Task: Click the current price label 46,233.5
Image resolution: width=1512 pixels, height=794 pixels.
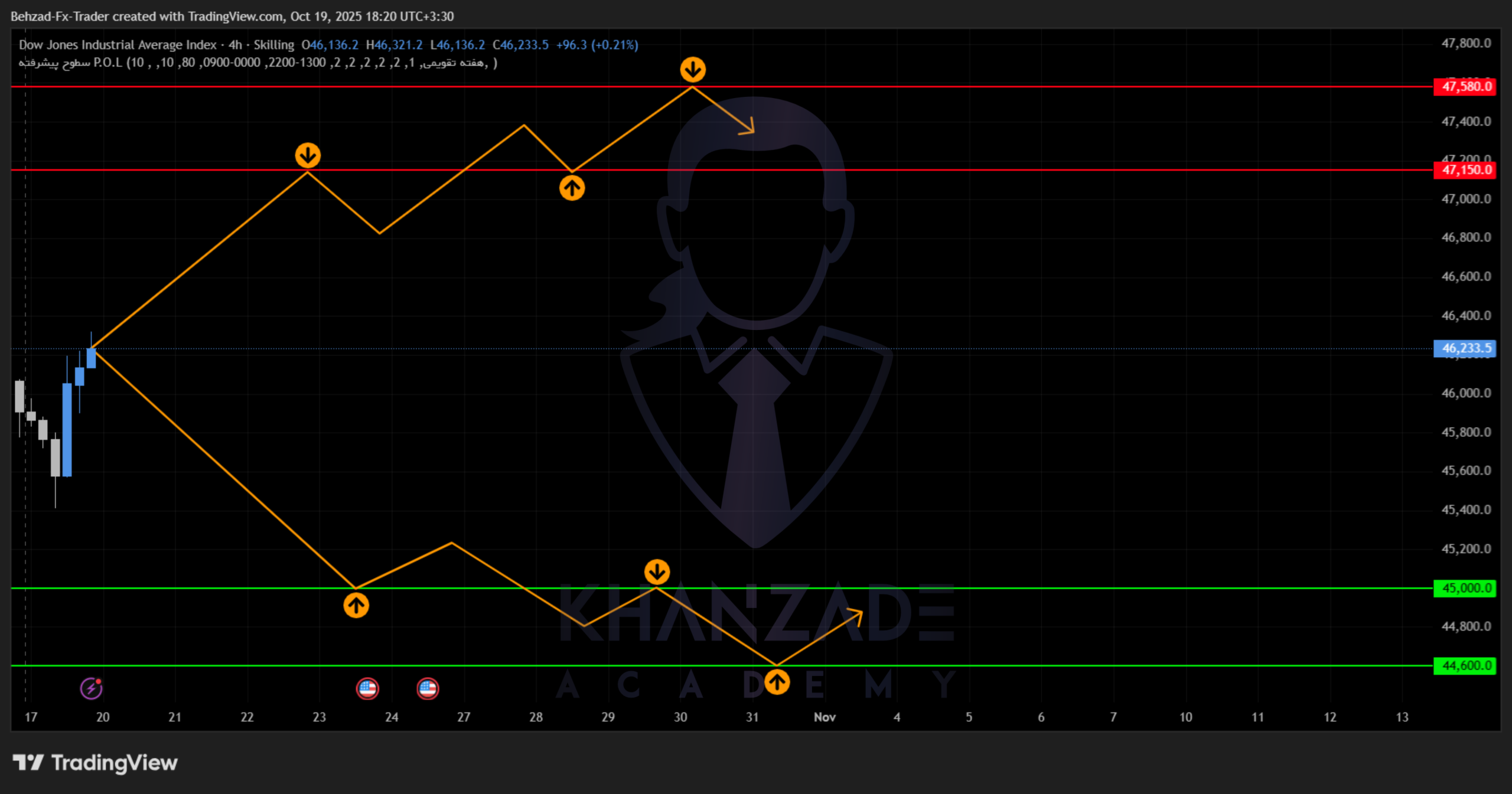Action: pos(1465,348)
